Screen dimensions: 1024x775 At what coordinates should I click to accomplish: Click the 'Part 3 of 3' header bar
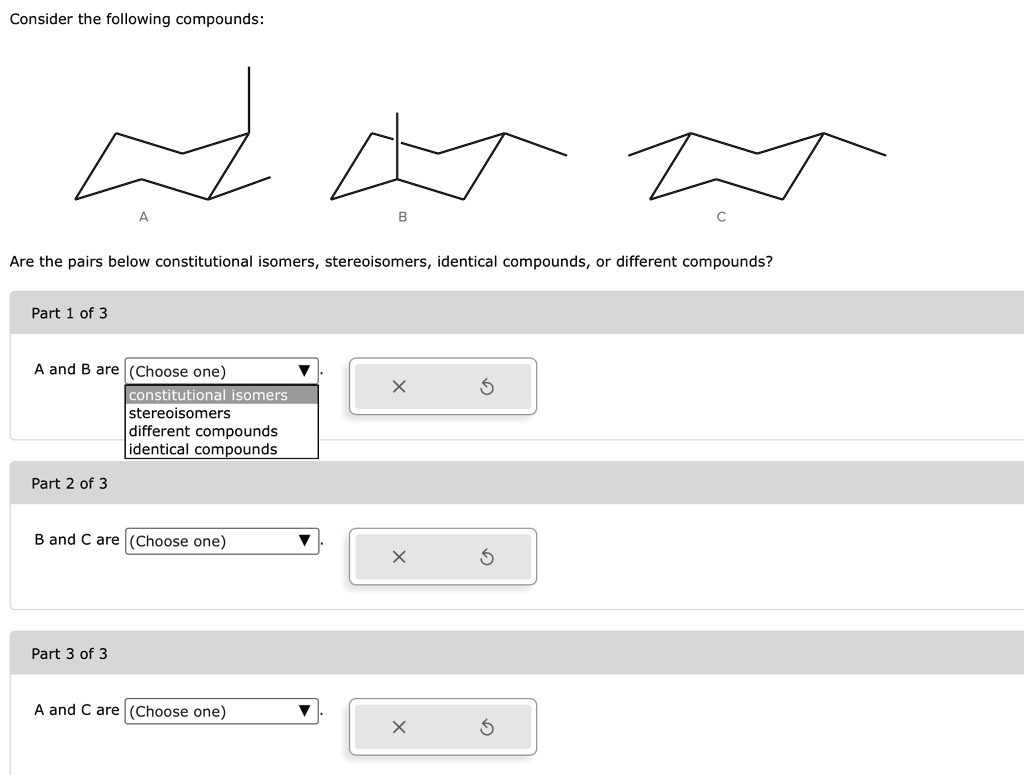click(x=69, y=652)
